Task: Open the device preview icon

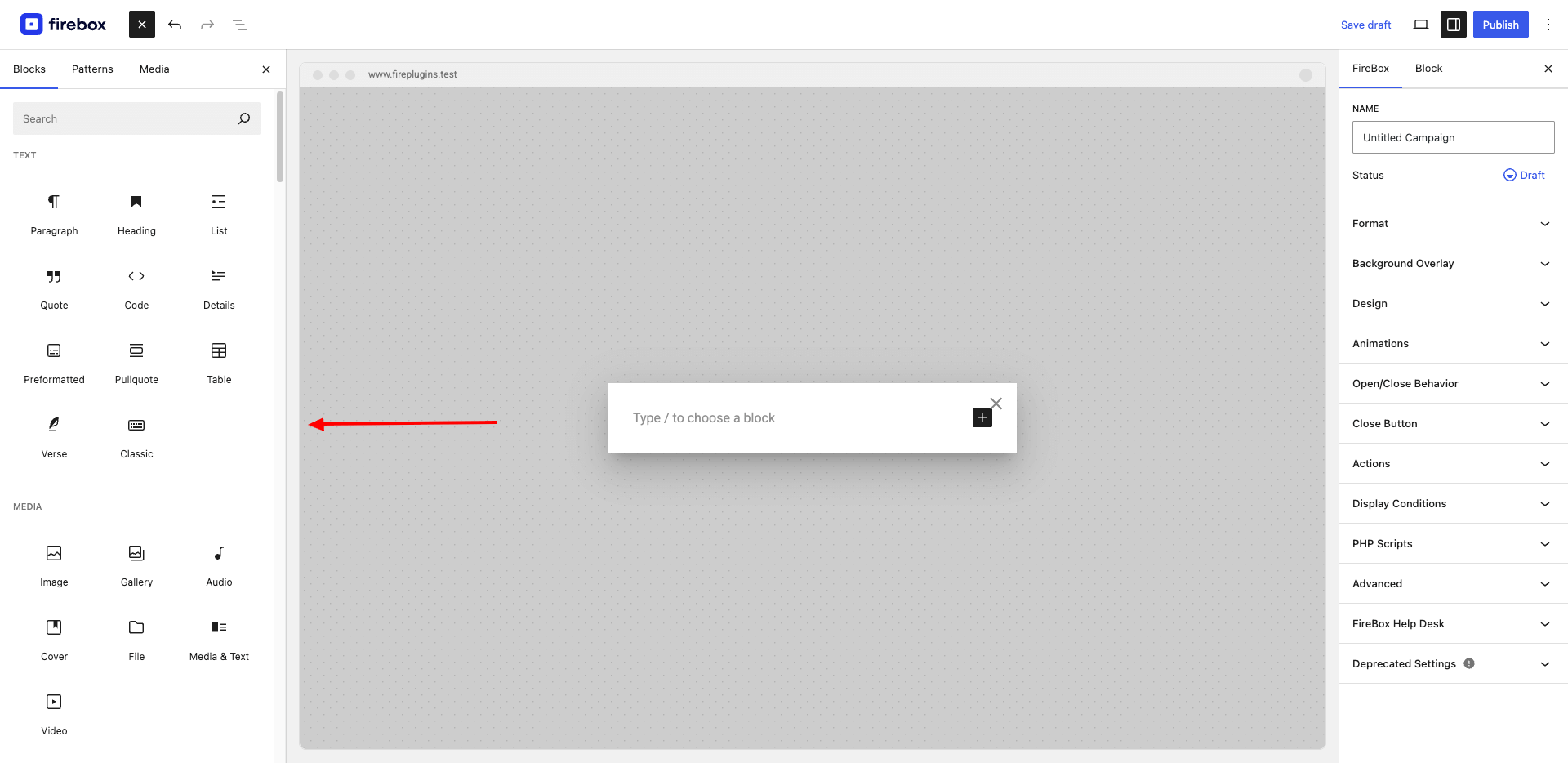Action: pos(1421,25)
